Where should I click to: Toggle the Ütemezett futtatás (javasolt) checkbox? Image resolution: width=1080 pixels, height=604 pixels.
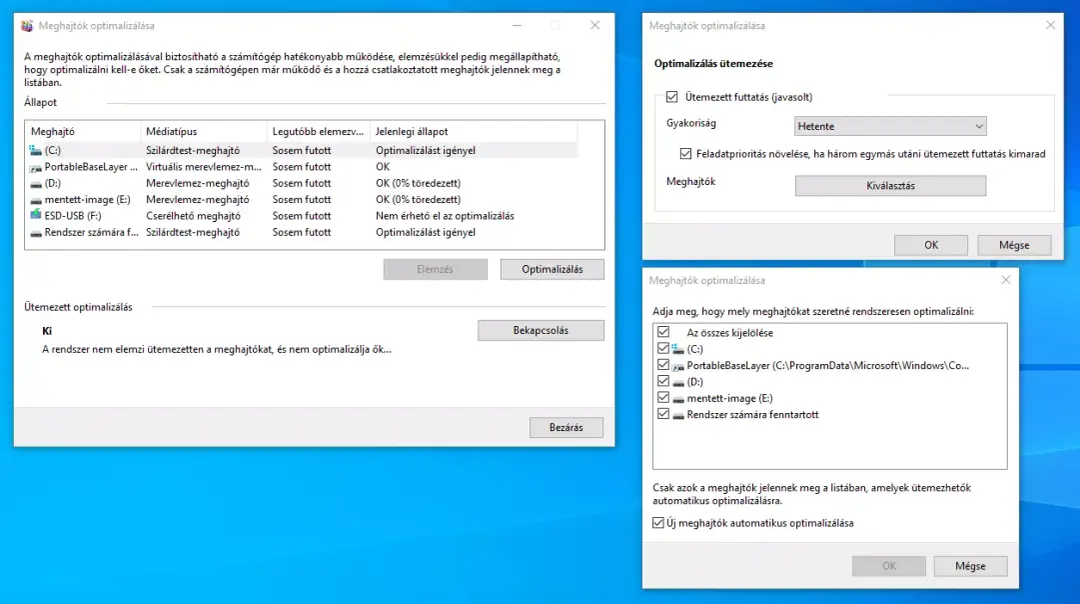672,97
